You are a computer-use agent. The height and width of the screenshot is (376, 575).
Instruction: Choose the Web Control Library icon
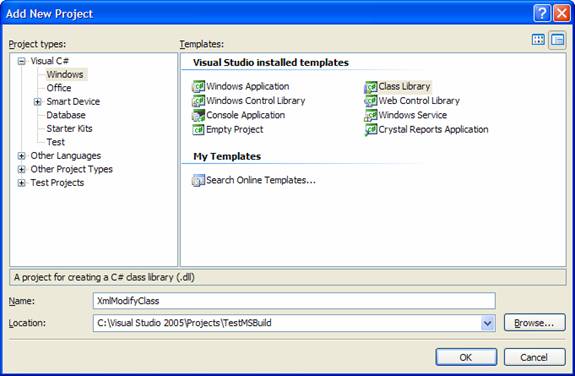pyautogui.click(x=371, y=101)
